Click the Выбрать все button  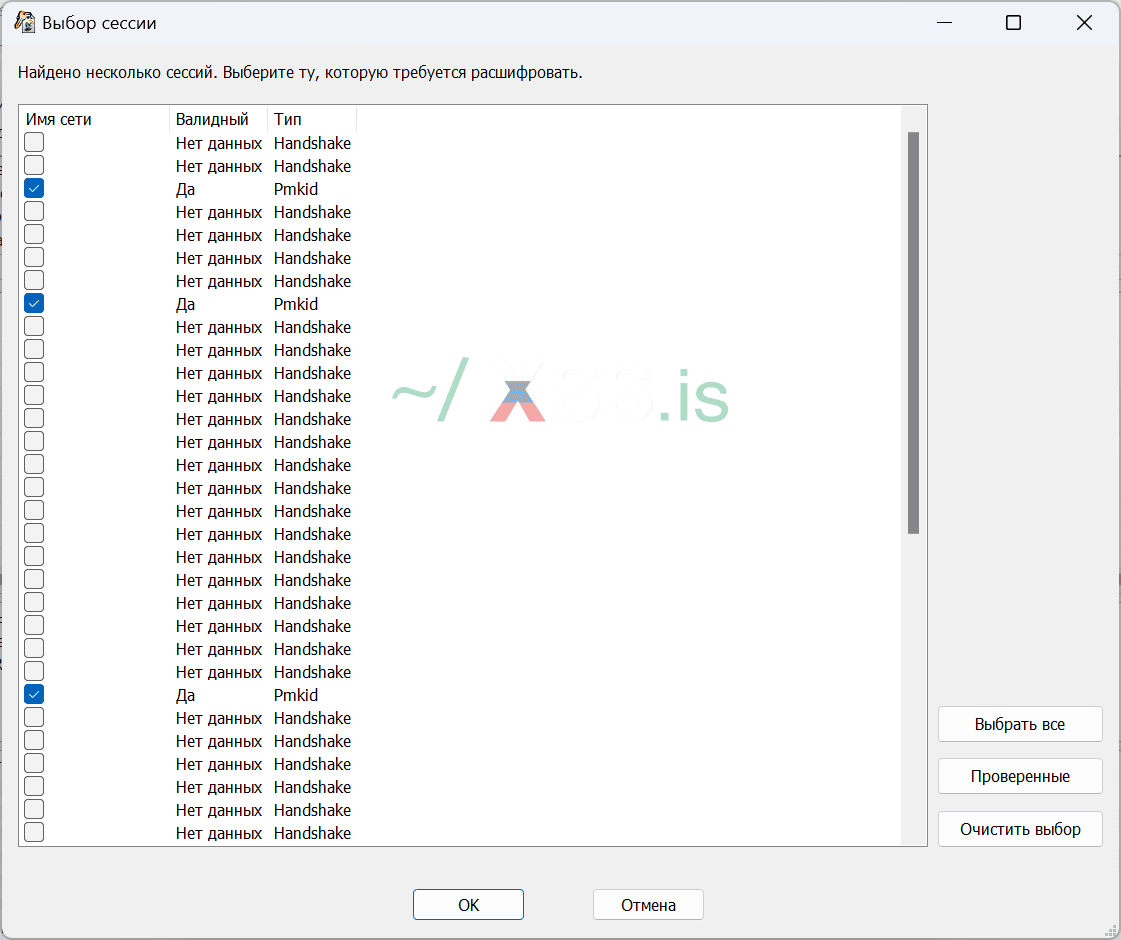point(1020,724)
